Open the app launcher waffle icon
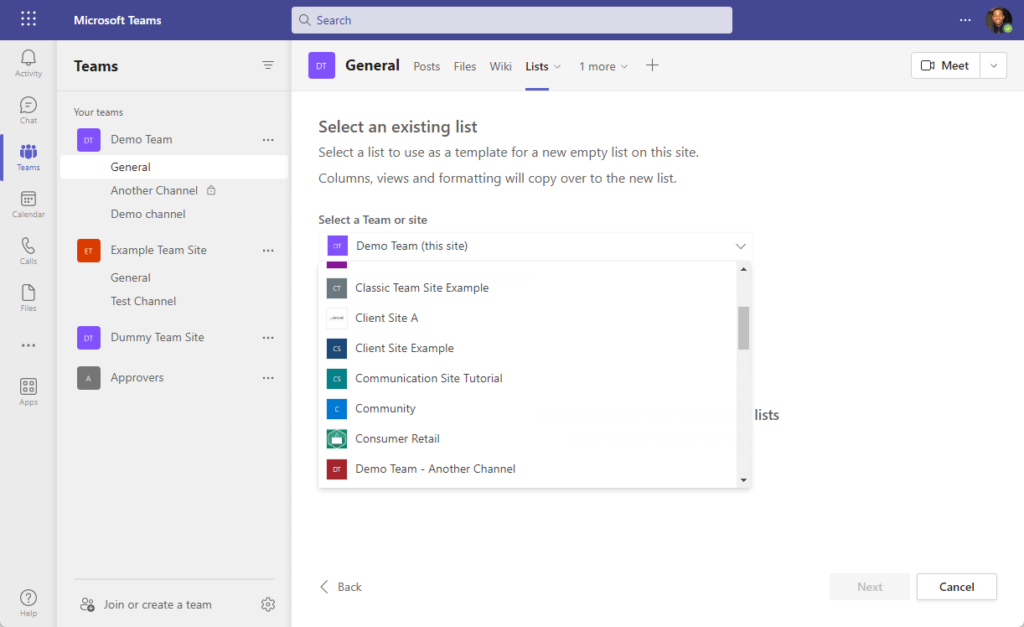1024x627 pixels. point(28,19)
